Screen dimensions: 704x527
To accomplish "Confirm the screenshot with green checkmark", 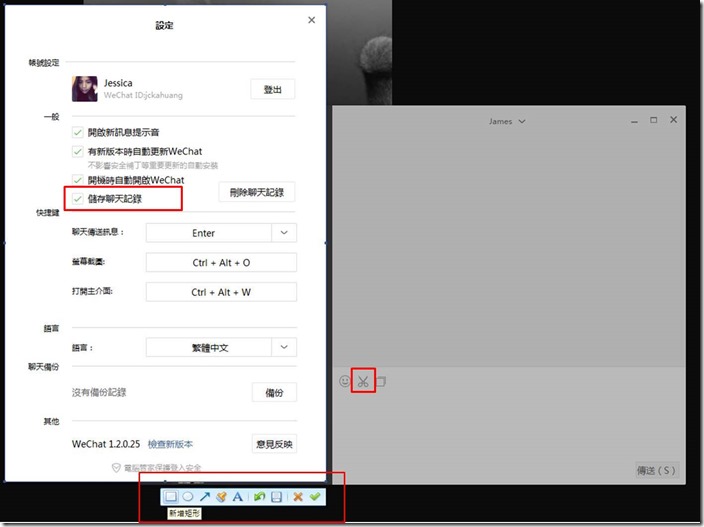I will point(315,496).
